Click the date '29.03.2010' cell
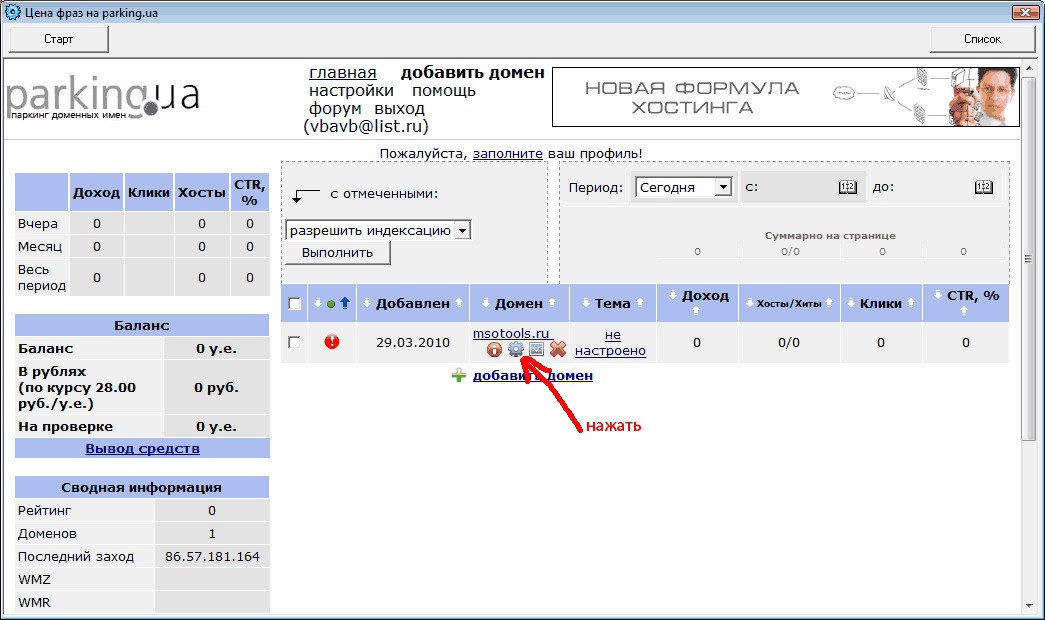 pyautogui.click(x=413, y=342)
